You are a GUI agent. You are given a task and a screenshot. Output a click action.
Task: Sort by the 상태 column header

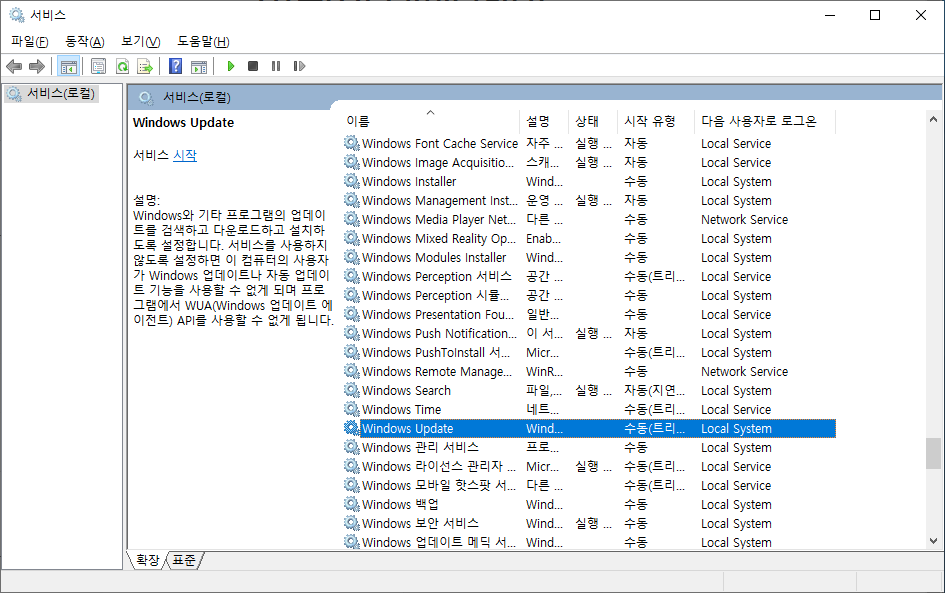(x=594, y=121)
